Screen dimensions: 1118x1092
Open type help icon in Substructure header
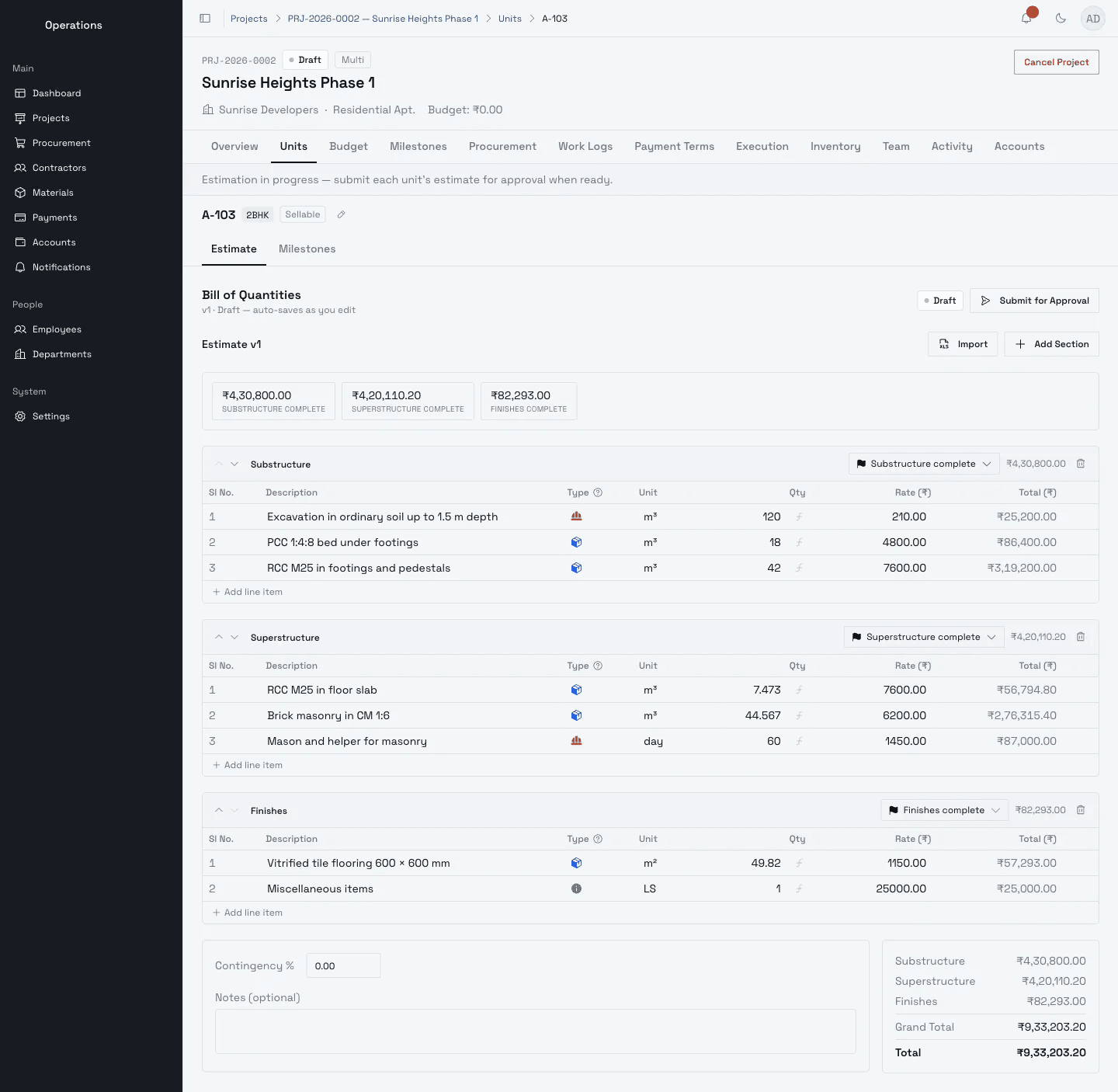[x=598, y=492]
